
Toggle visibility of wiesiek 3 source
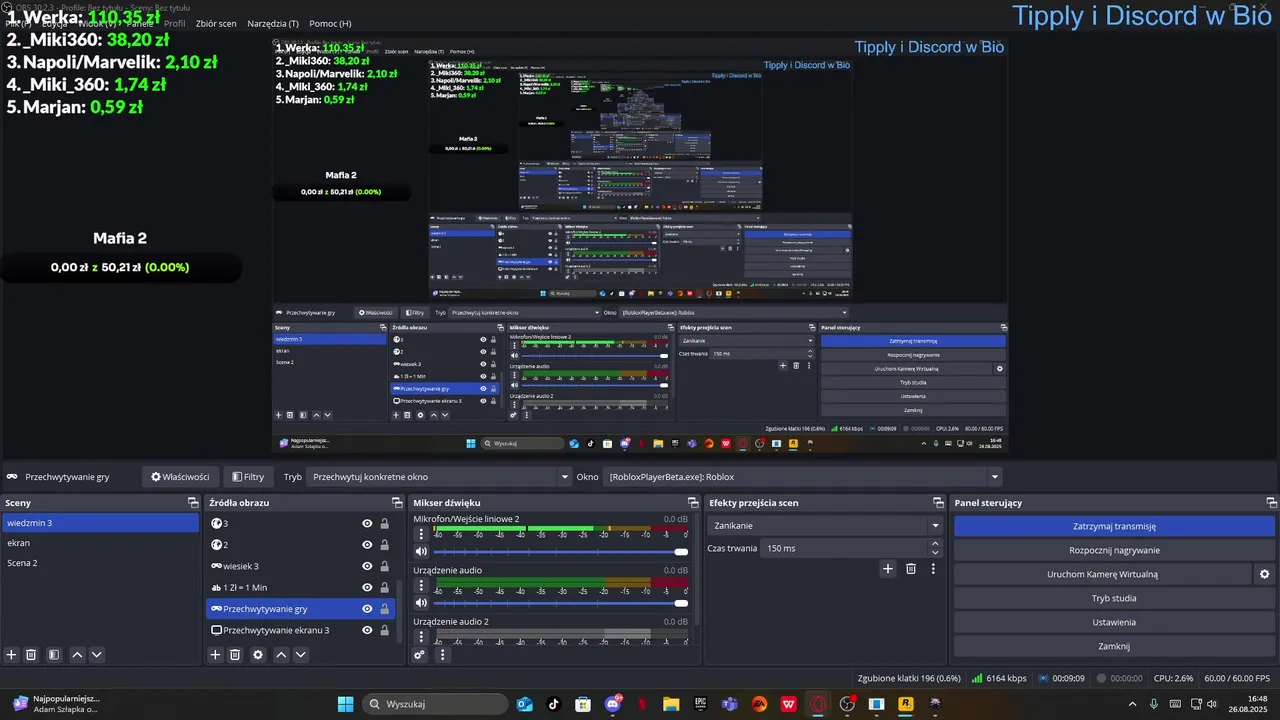click(x=367, y=566)
